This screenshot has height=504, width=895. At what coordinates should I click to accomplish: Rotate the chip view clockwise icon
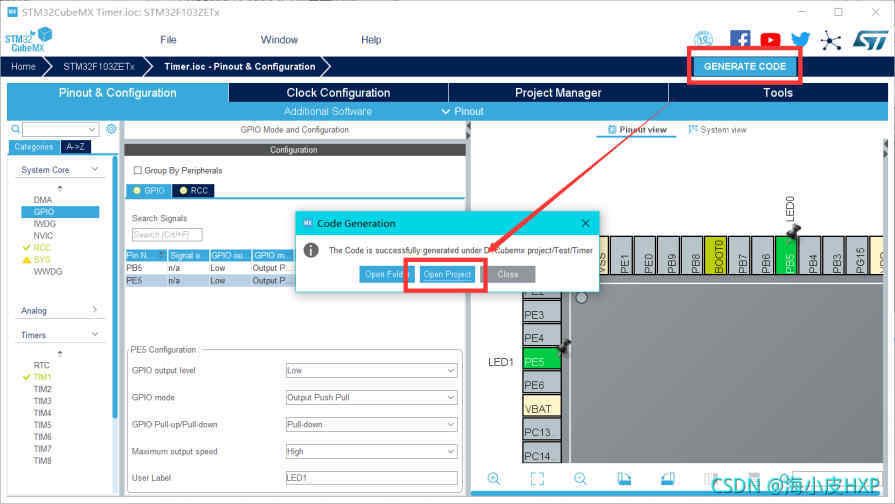(x=624, y=478)
